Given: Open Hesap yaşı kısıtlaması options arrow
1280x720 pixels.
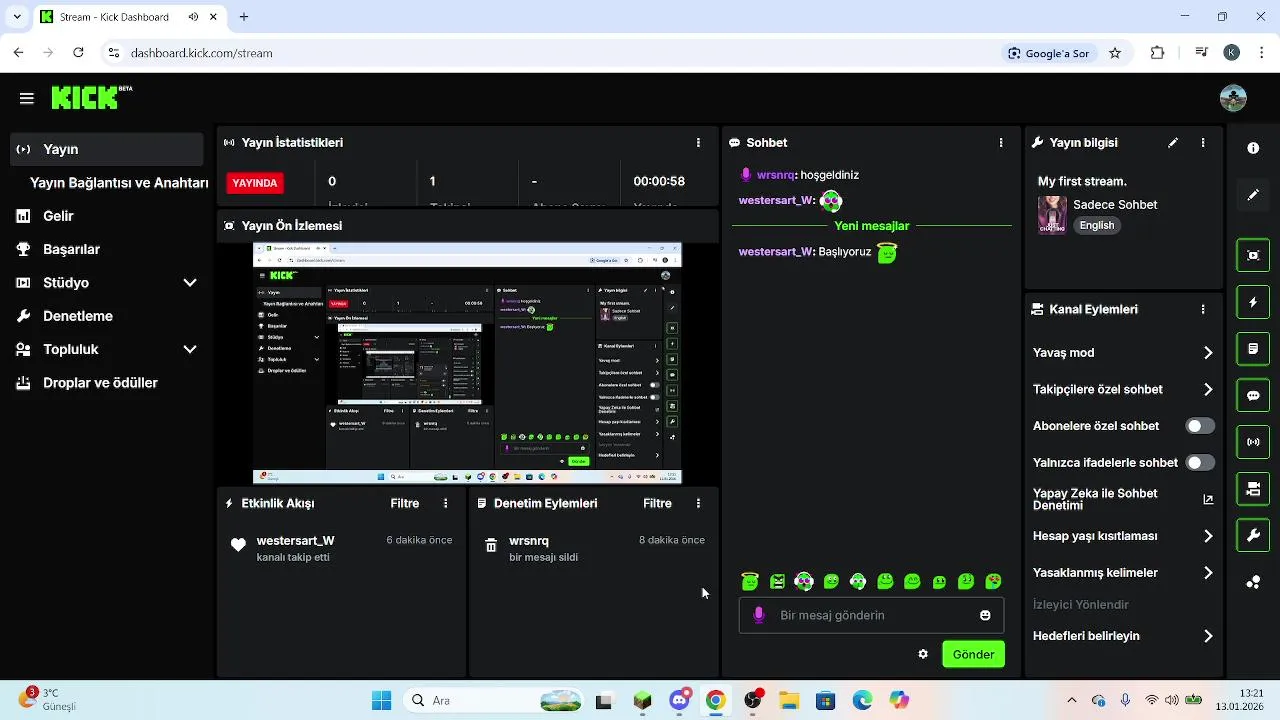Looking at the screenshot, I should tap(1208, 537).
